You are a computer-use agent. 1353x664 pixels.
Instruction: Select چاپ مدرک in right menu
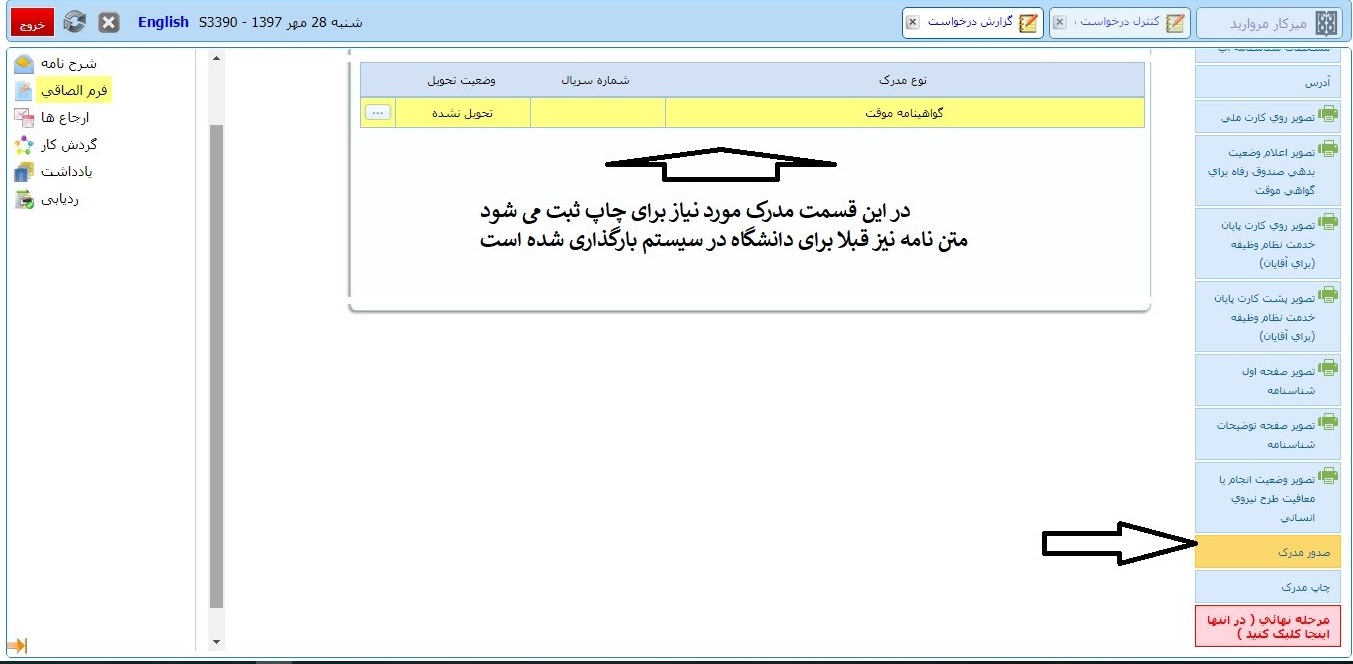[x=1267, y=587]
